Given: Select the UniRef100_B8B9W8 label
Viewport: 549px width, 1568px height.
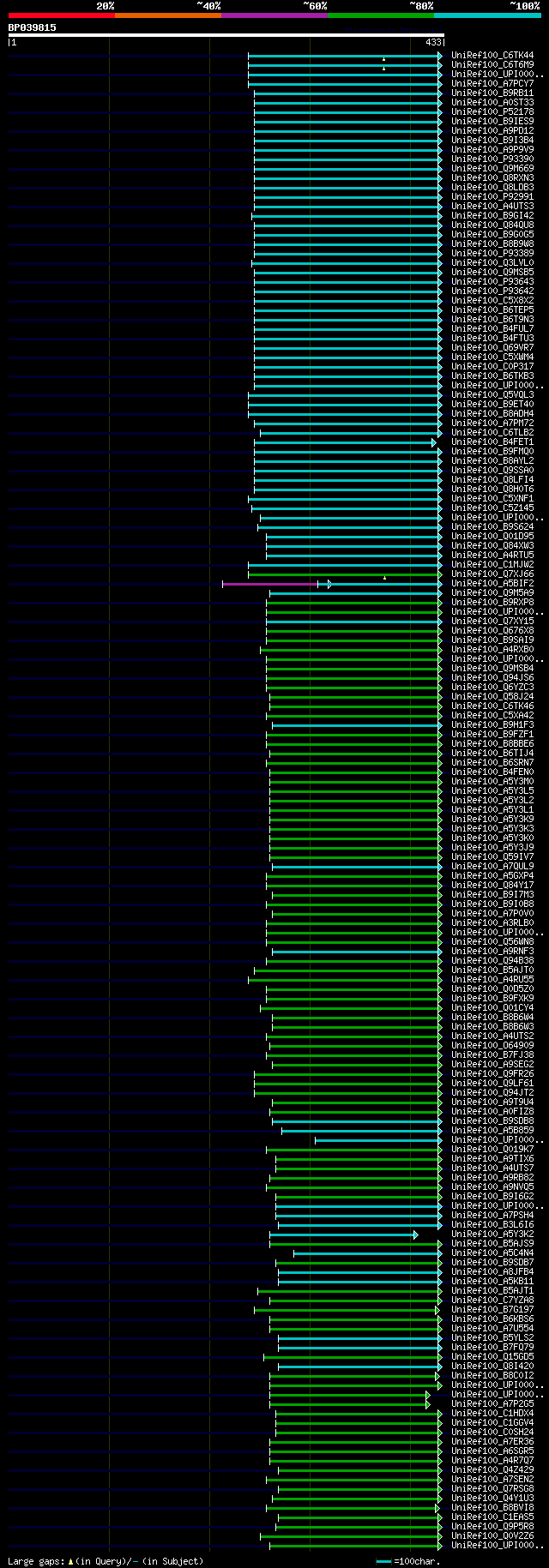Looking at the screenshot, I should tap(492, 243).
